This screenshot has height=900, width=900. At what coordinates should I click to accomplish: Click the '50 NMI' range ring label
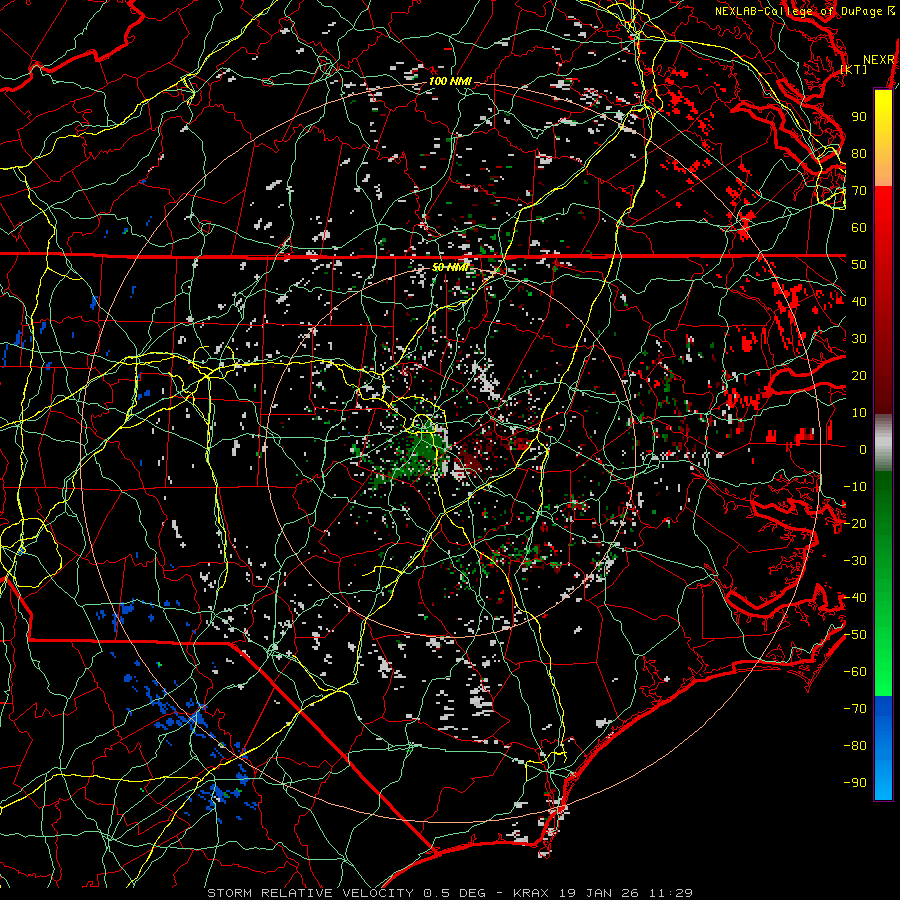pos(451,268)
